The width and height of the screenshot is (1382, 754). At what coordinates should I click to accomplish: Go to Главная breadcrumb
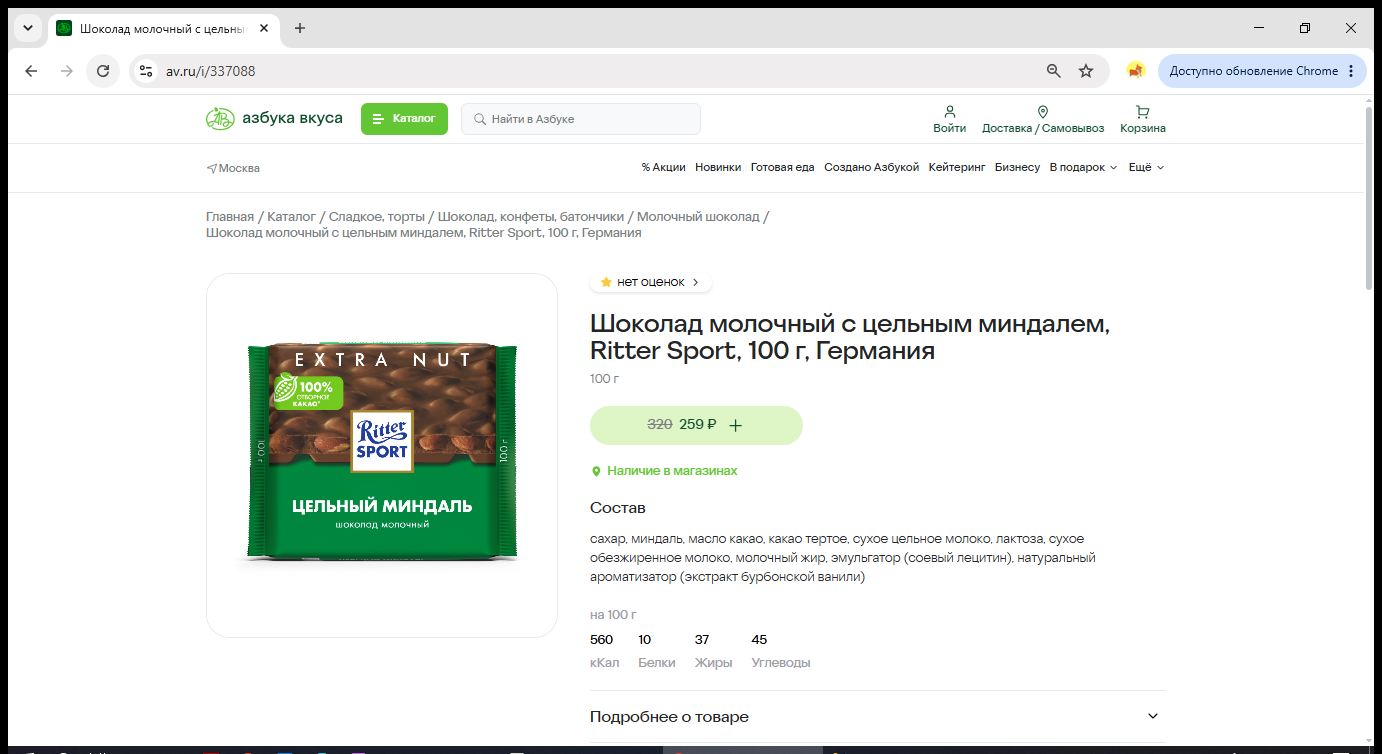tap(230, 216)
